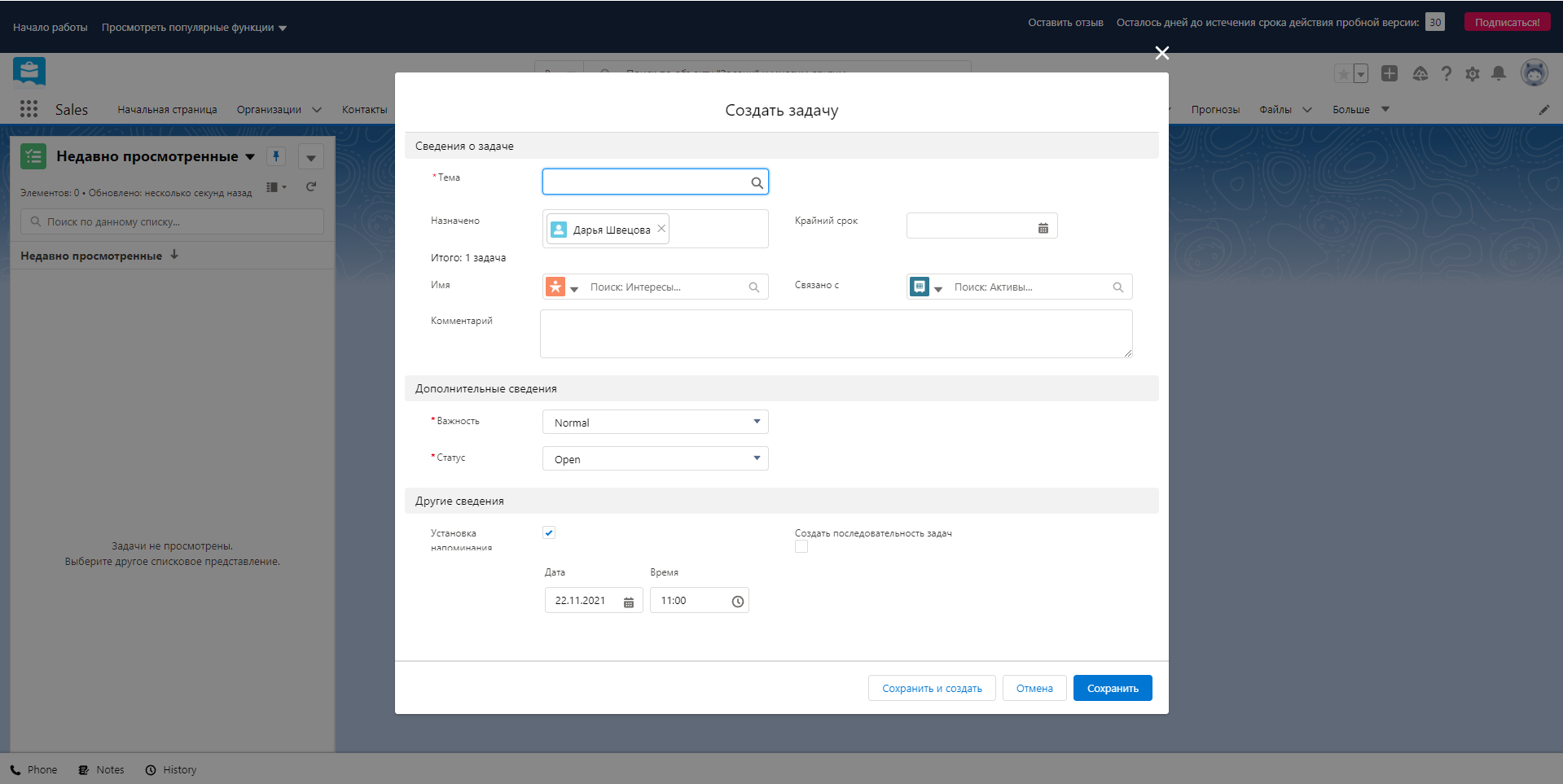Refresh the task list
1563x784 pixels.
(x=310, y=186)
